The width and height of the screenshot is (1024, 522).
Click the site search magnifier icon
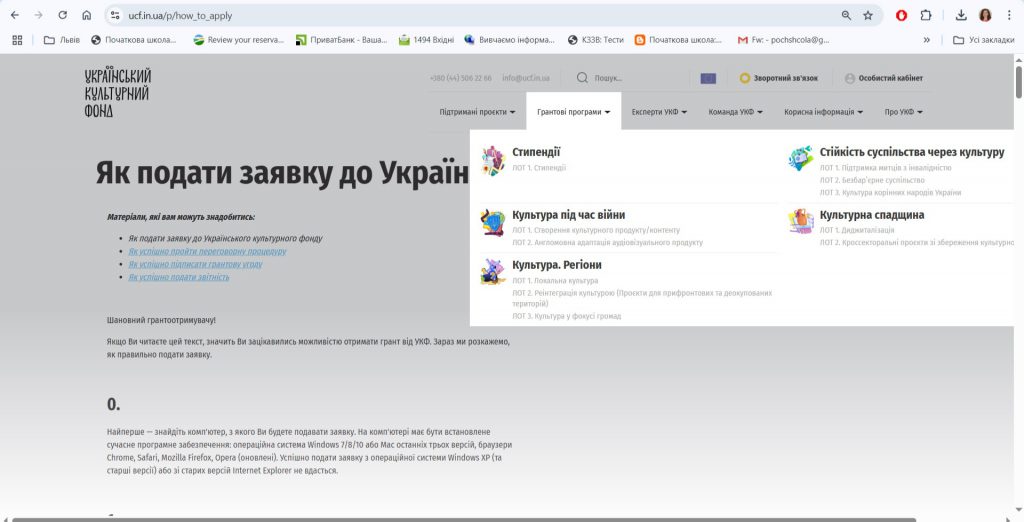[x=582, y=78]
